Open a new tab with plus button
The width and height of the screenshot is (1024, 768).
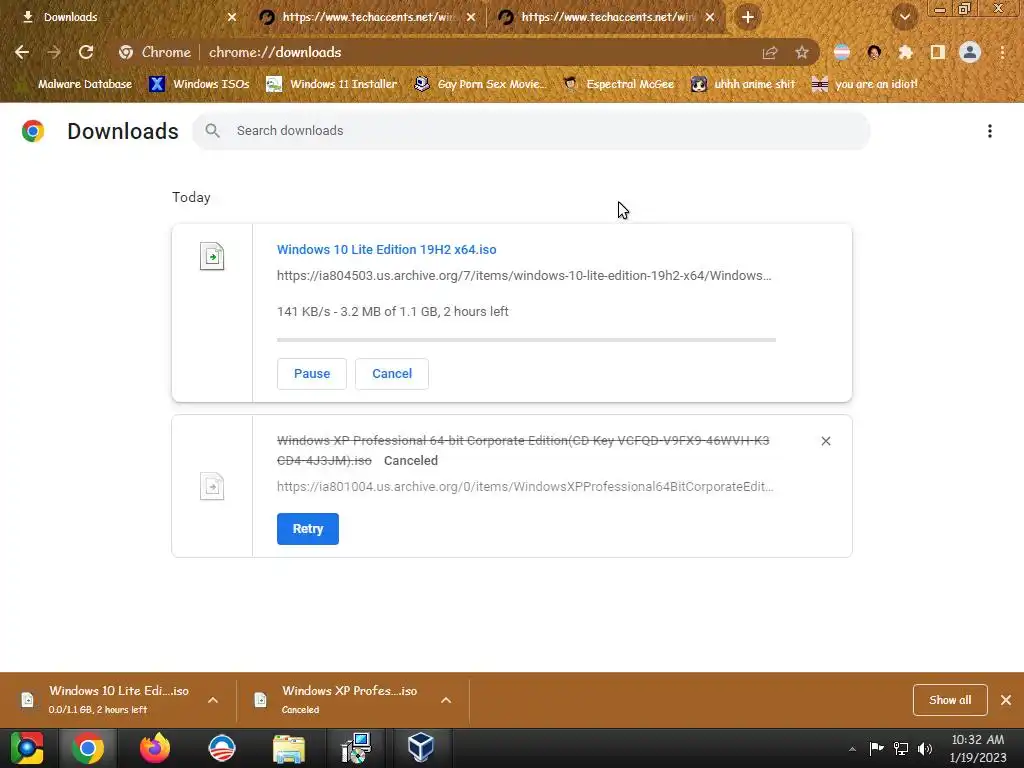748,17
